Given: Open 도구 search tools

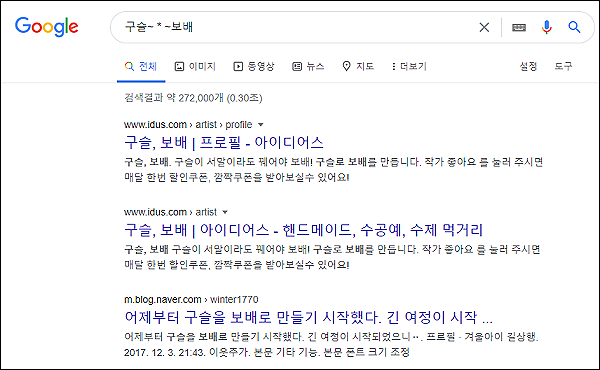Looking at the screenshot, I should coord(563,67).
